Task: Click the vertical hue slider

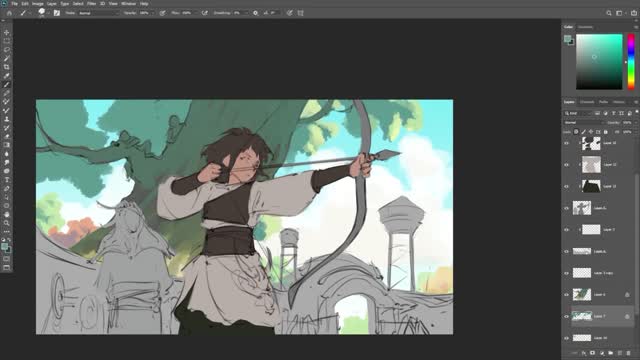Action: (631, 62)
